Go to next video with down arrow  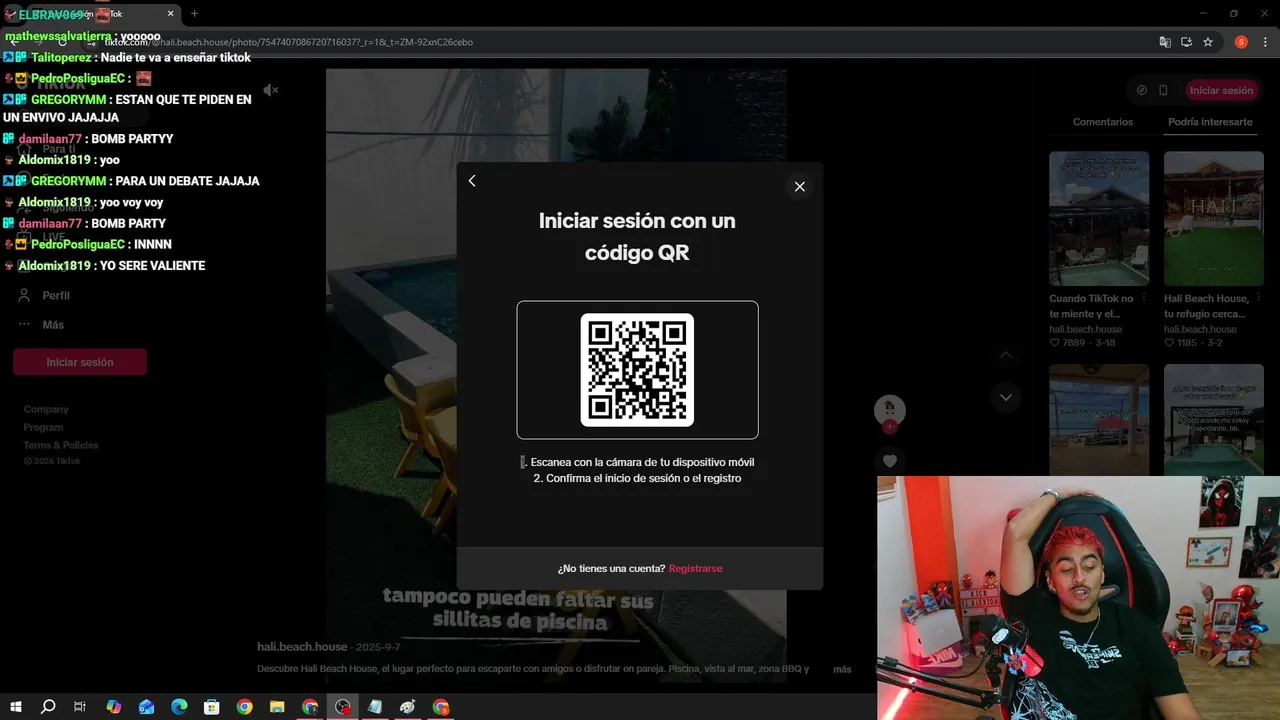1006,397
